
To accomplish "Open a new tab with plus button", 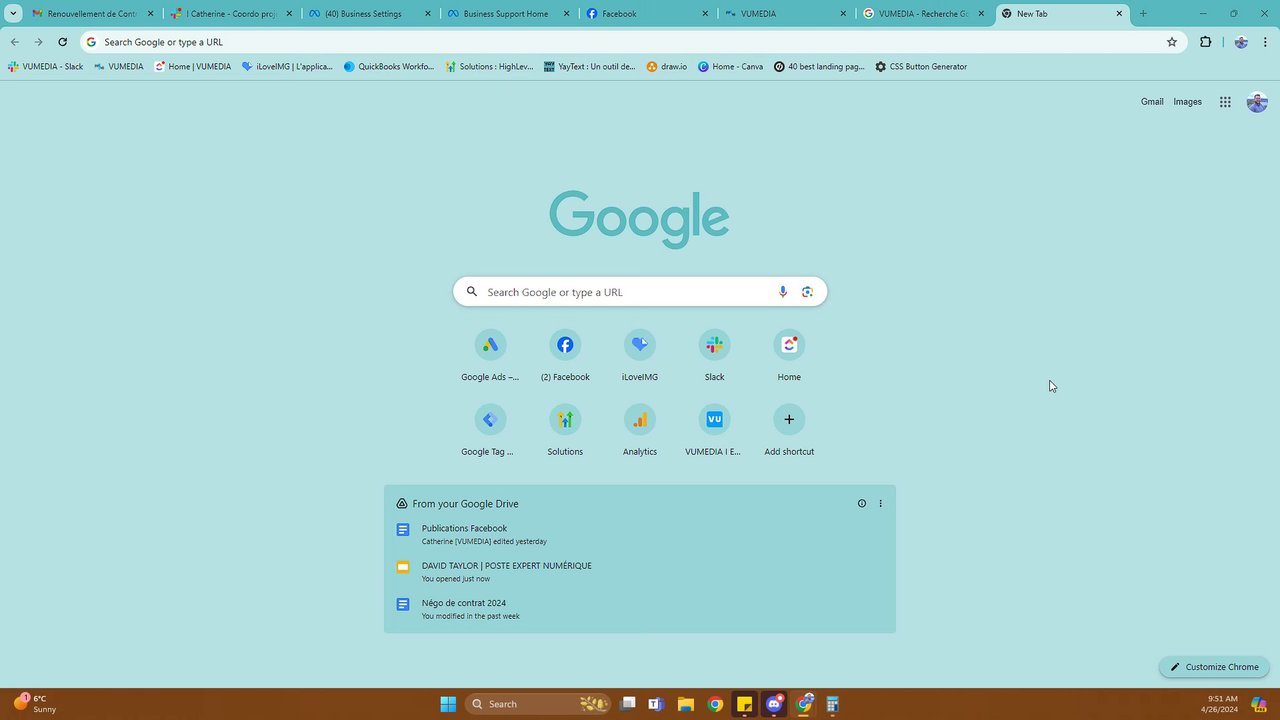I will click(x=1143, y=14).
